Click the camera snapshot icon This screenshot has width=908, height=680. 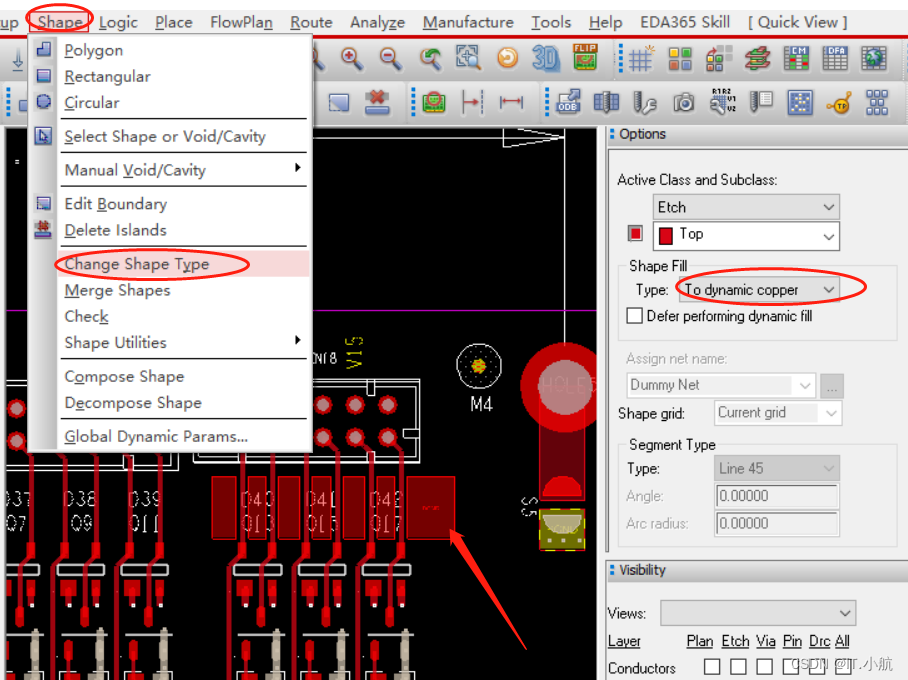(684, 102)
